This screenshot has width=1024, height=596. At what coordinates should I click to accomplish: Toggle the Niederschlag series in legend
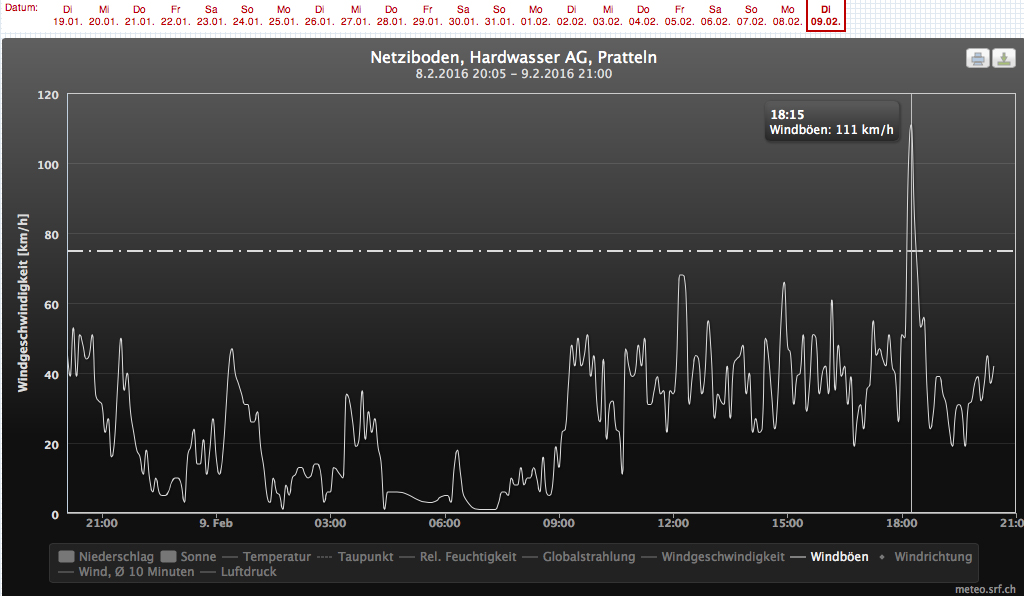(106, 556)
